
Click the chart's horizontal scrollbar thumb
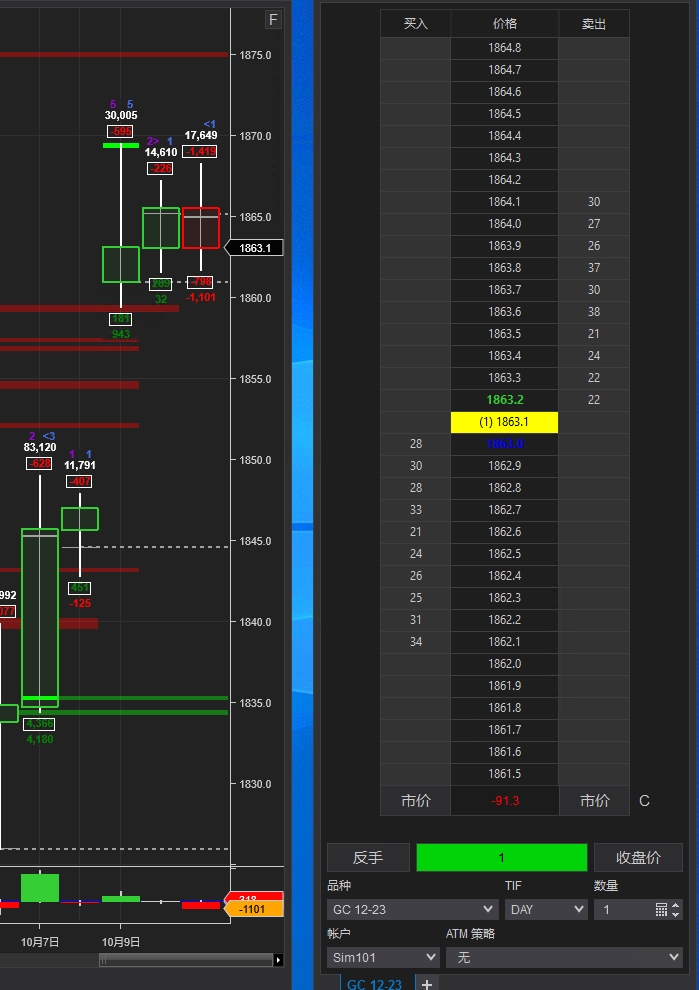tap(186, 960)
